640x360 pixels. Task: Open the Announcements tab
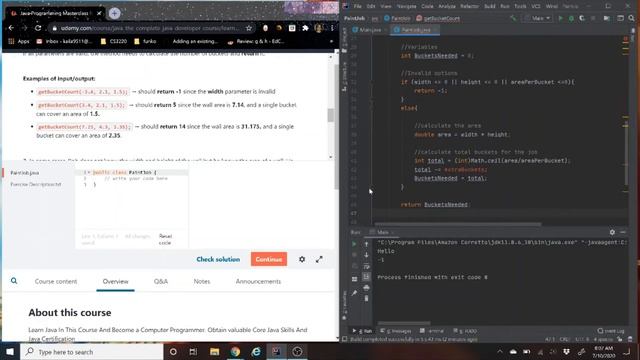(x=258, y=281)
